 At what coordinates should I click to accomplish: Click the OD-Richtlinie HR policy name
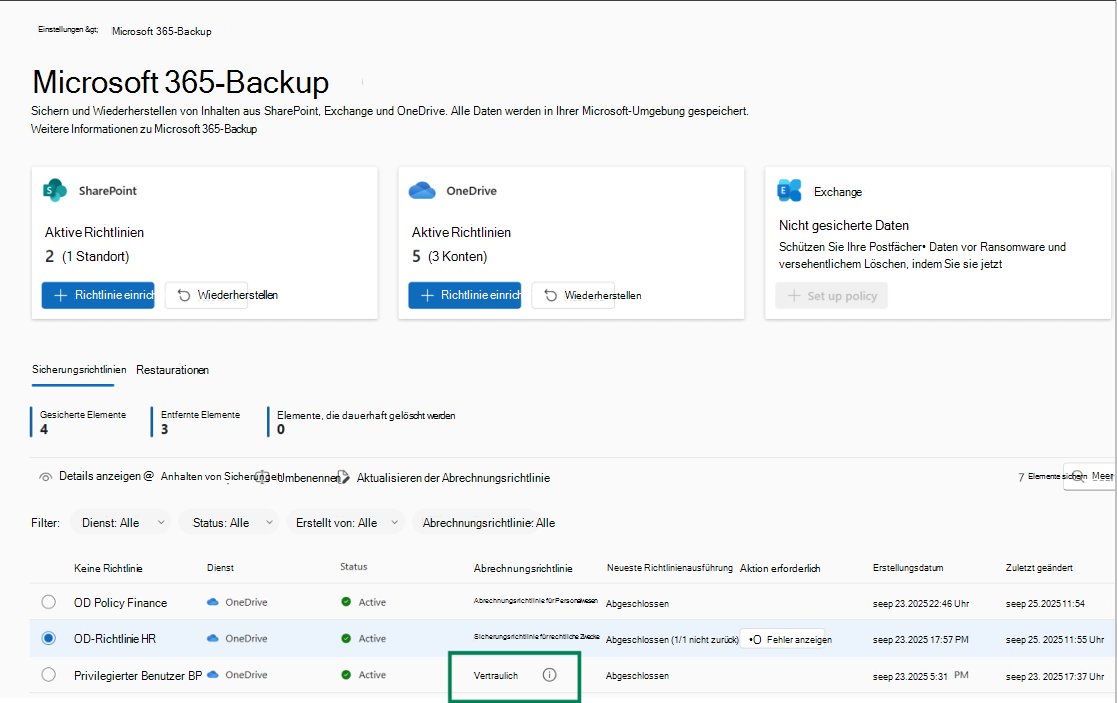115,639
